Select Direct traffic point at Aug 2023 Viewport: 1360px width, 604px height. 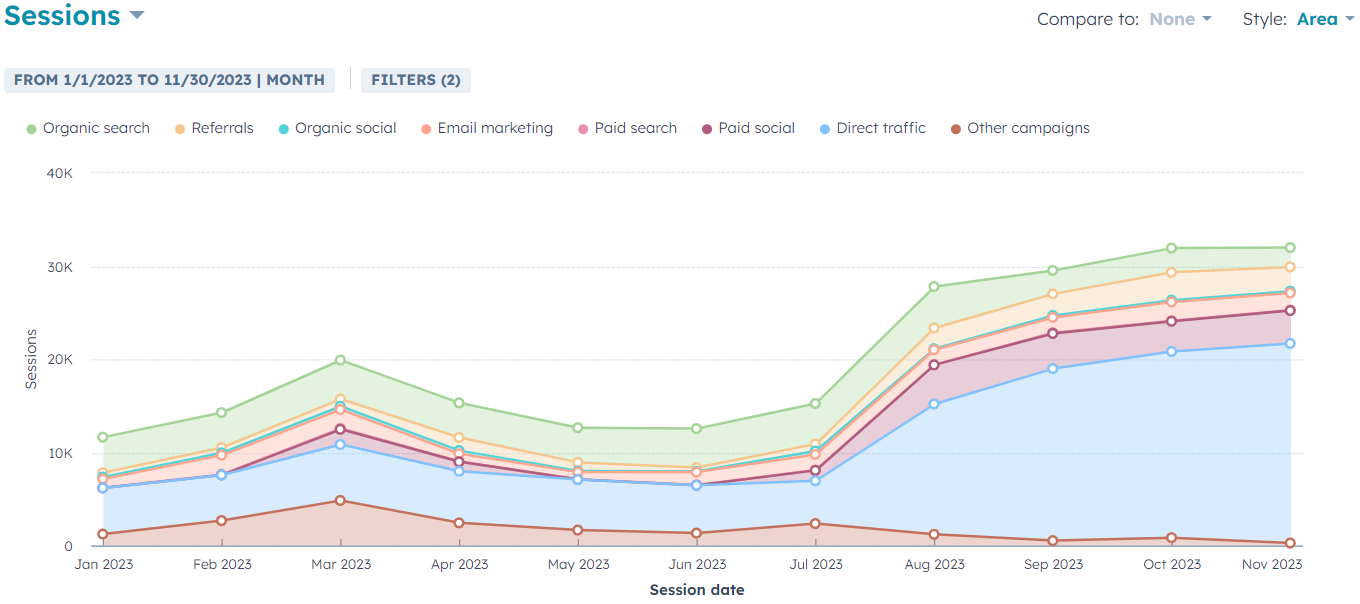[934, 404]
